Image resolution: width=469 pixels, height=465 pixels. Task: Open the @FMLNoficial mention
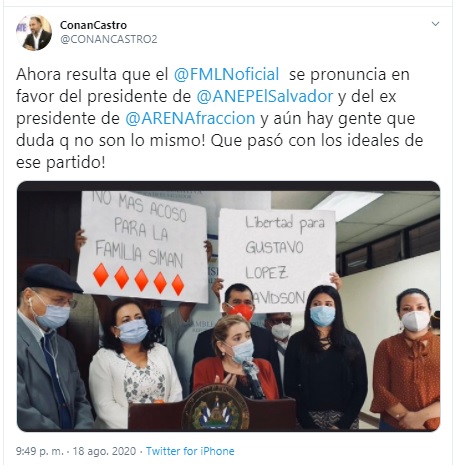pos(226,74)
